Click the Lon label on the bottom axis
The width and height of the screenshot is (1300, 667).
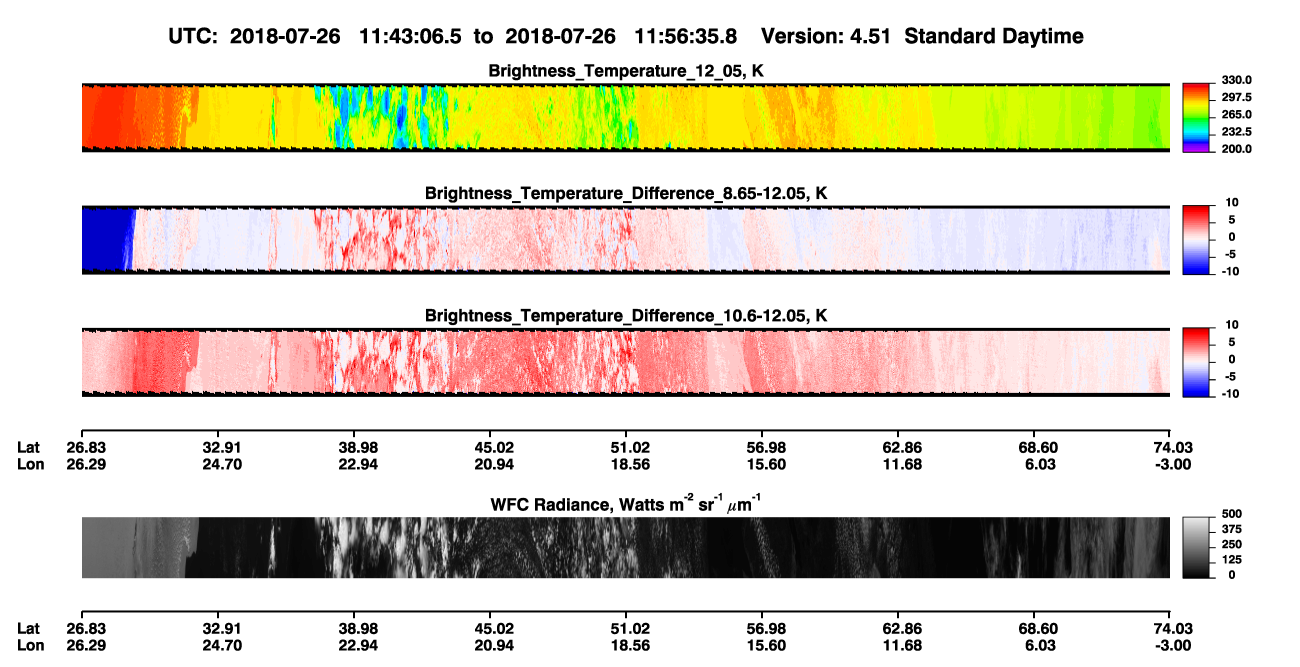[29, 646]
